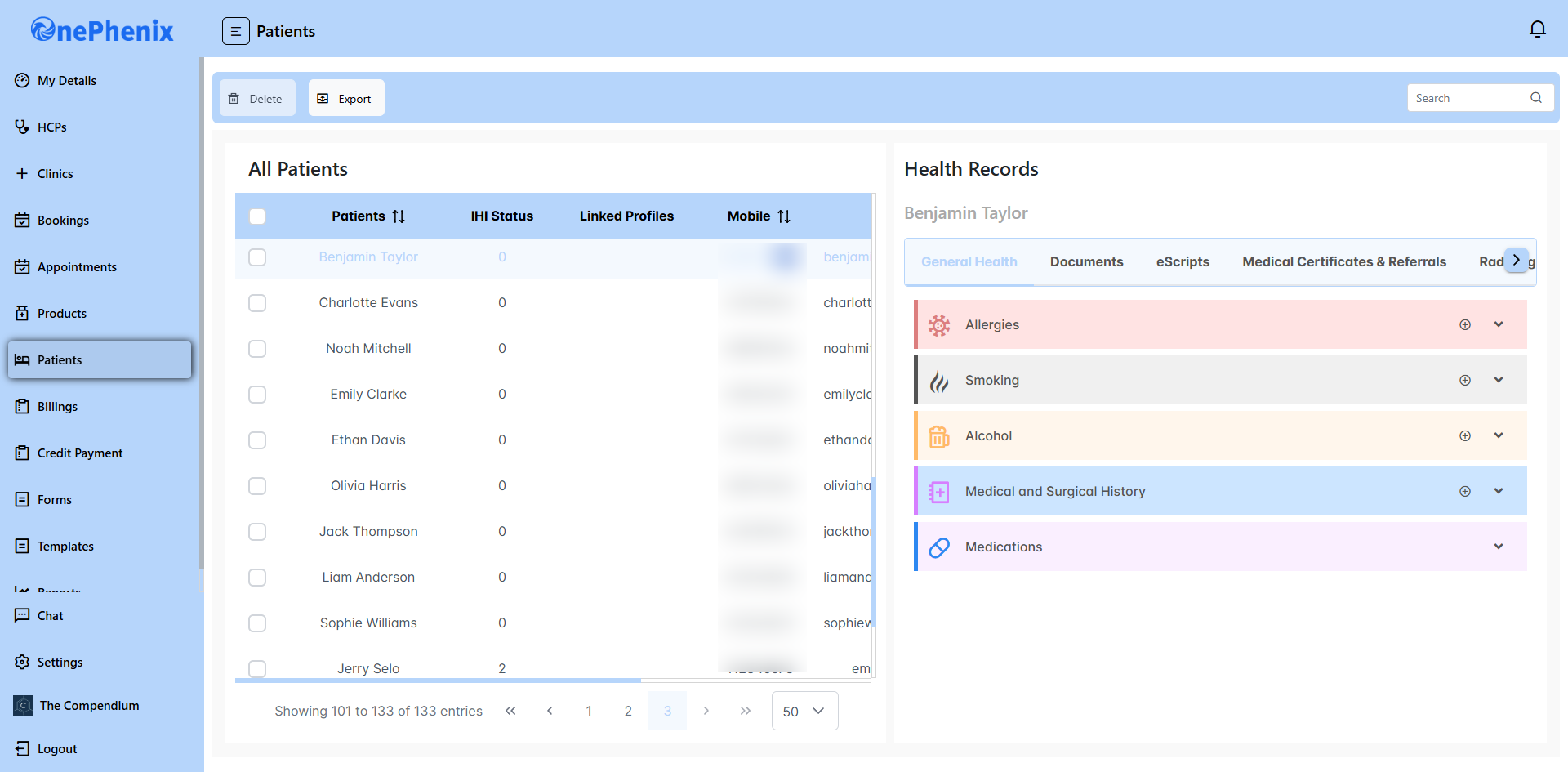Add a new Allergies entry with plus icon

[1465, 325]
